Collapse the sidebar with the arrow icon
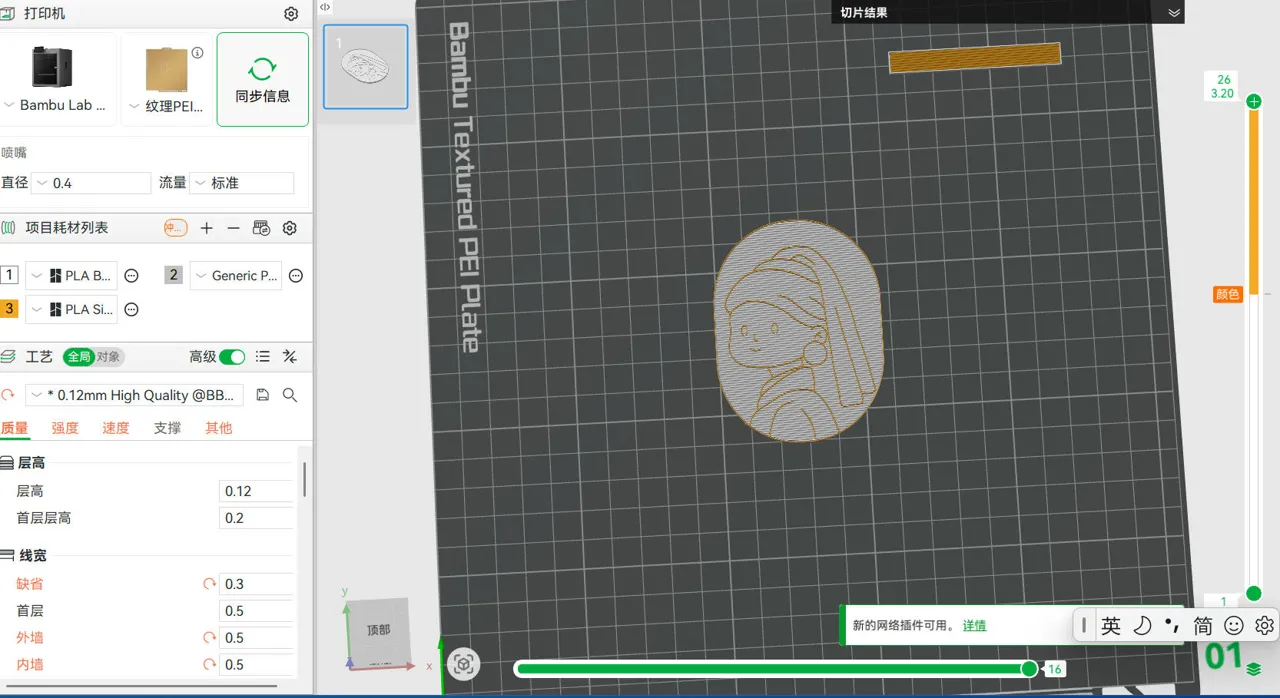 point(325,7)
